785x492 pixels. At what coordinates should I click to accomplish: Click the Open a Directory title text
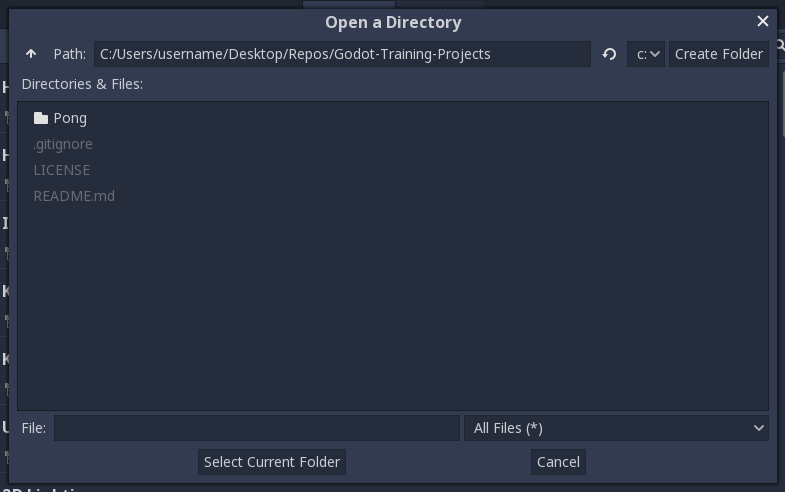(x=393, y=22)
